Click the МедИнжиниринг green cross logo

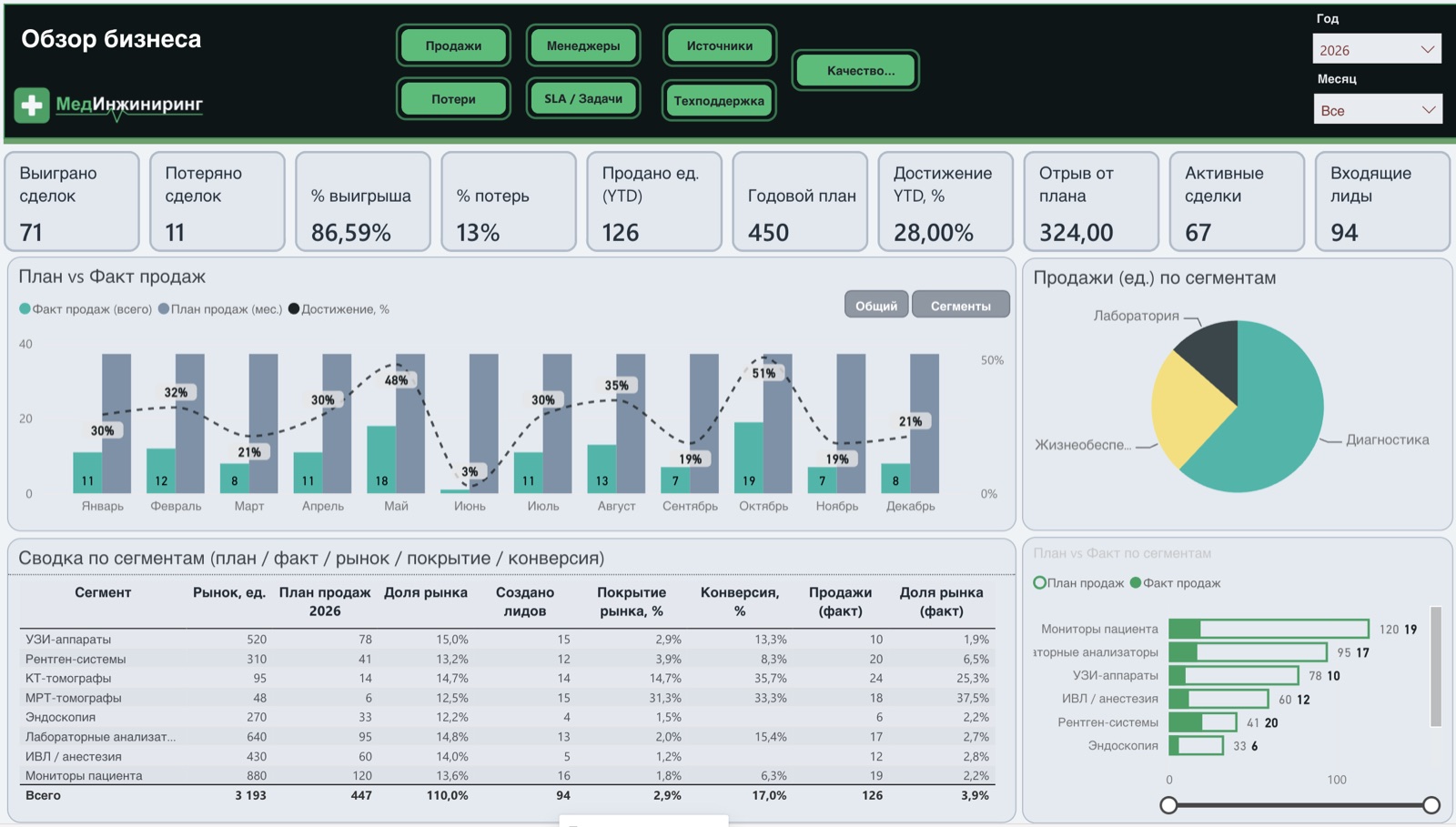coord(32,105)
